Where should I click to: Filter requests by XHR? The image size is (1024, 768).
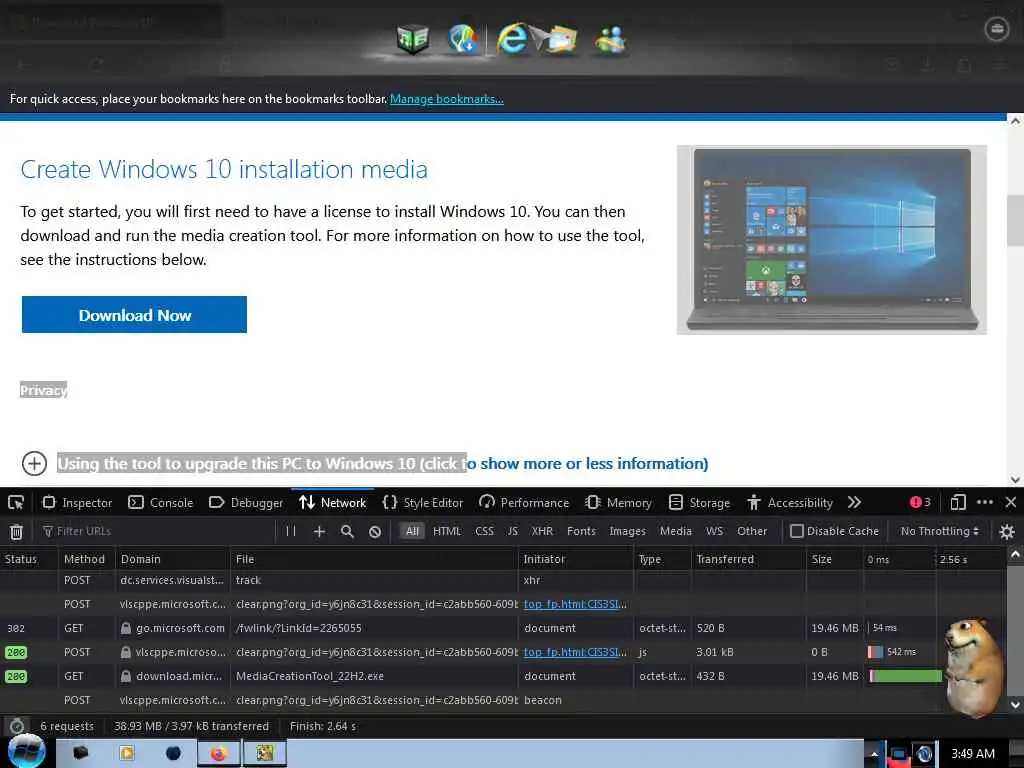click(x=542, y=531)
